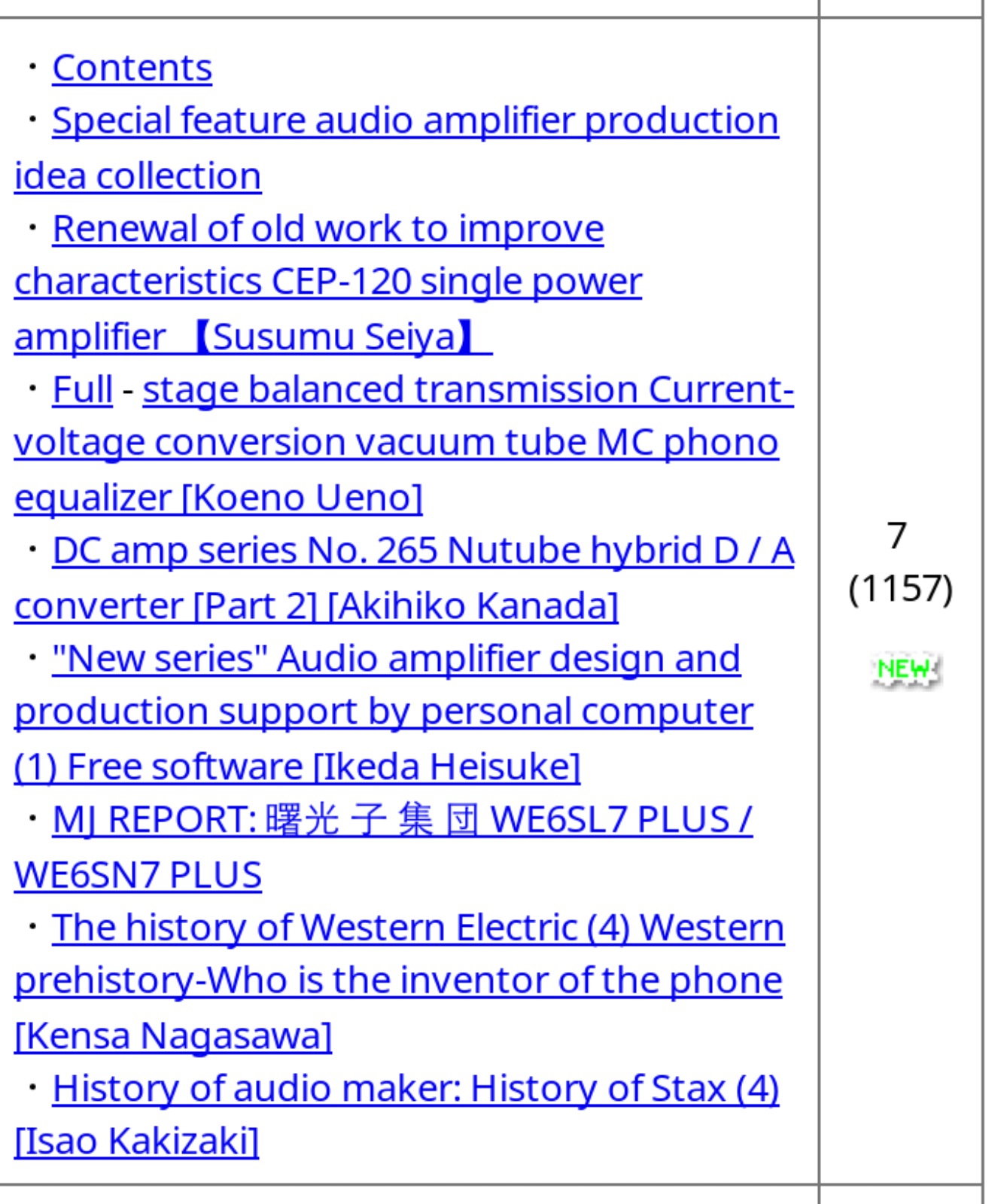Click the [Kensa Nagasawa] link text
The image size is (1004, 1204).
point(173,1036)
